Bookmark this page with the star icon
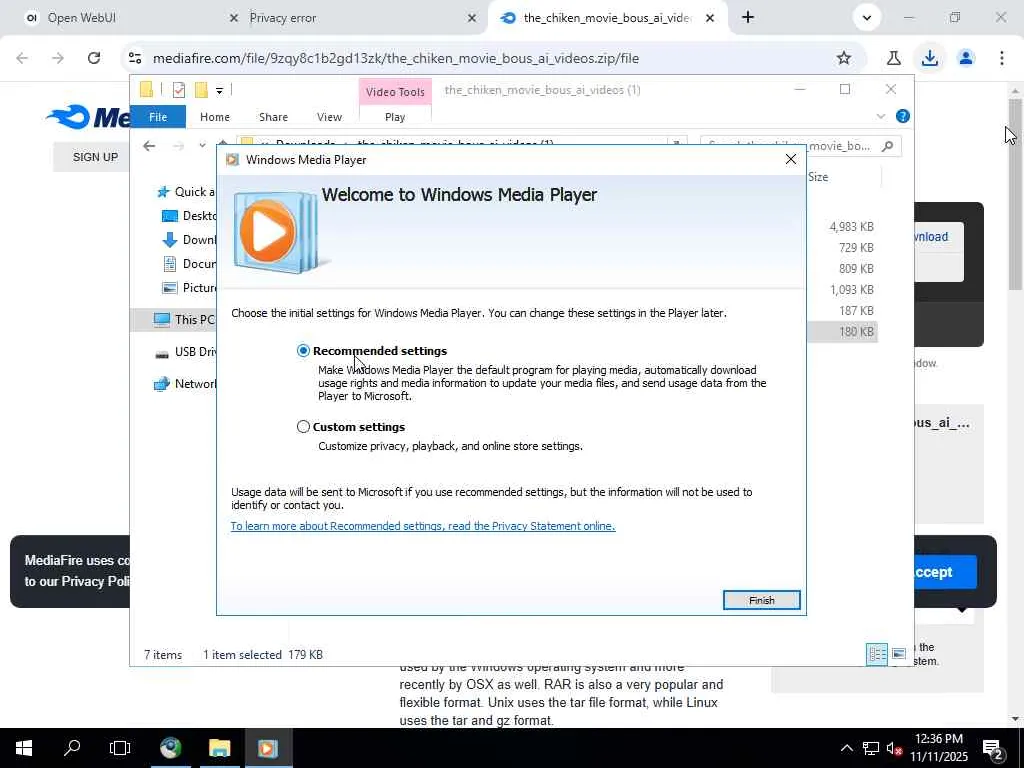 (x=844, y=58)
